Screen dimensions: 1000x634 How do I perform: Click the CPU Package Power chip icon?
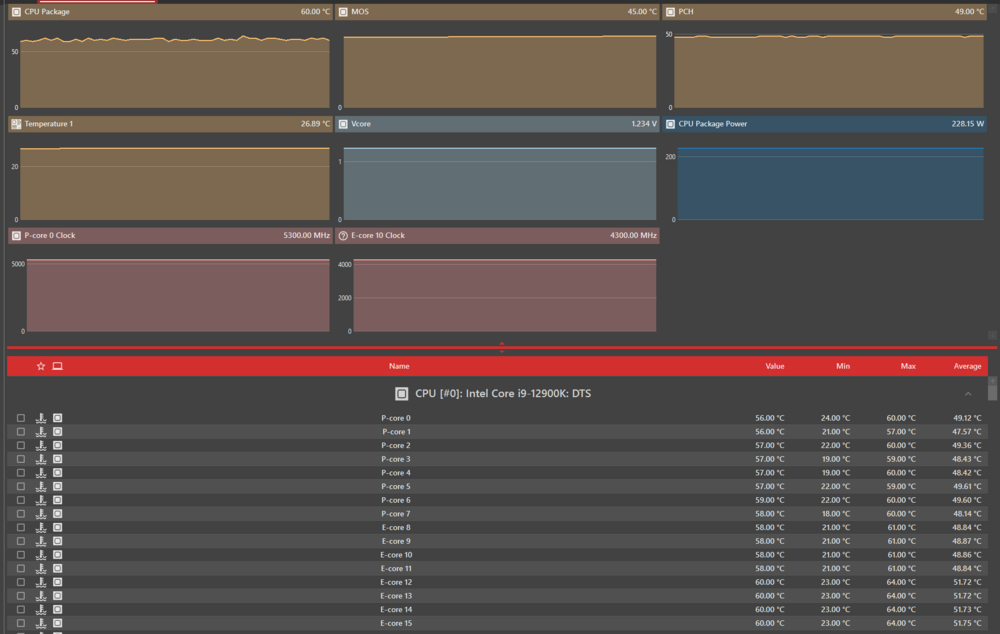click(670, 124)
